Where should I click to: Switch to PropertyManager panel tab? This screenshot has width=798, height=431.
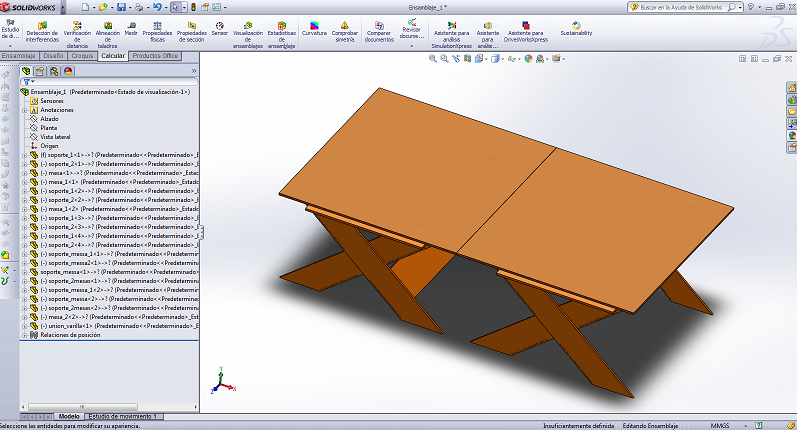point(40,71)
